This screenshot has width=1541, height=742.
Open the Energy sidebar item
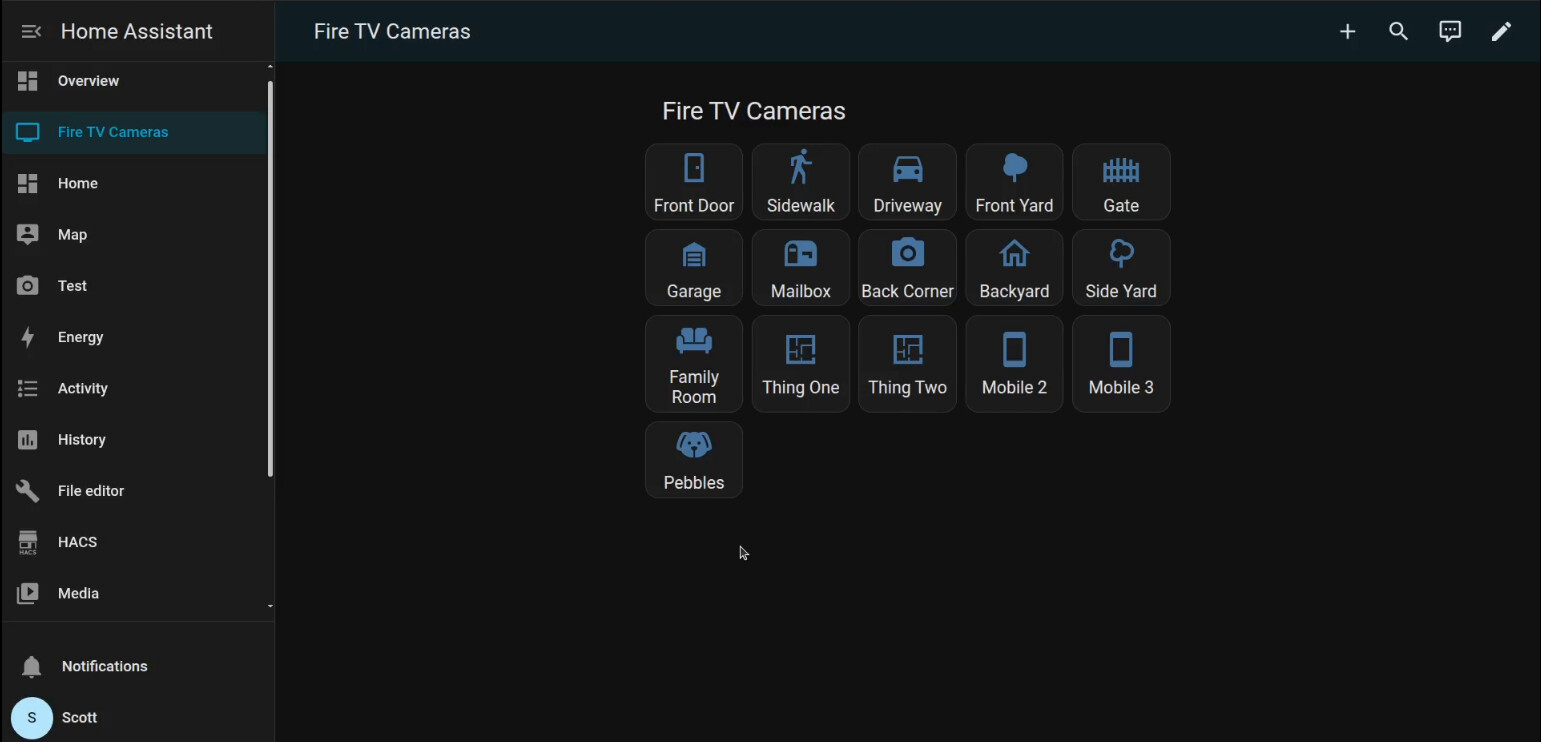coord(80,337)
